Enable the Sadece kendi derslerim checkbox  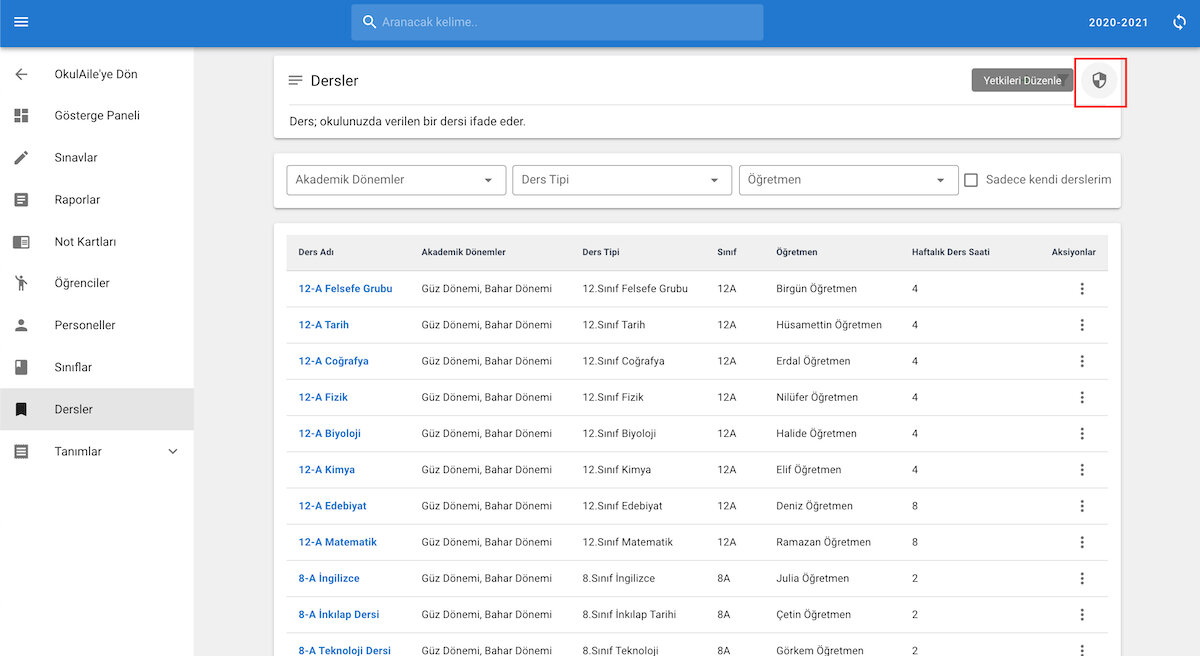tap(970, 180)
